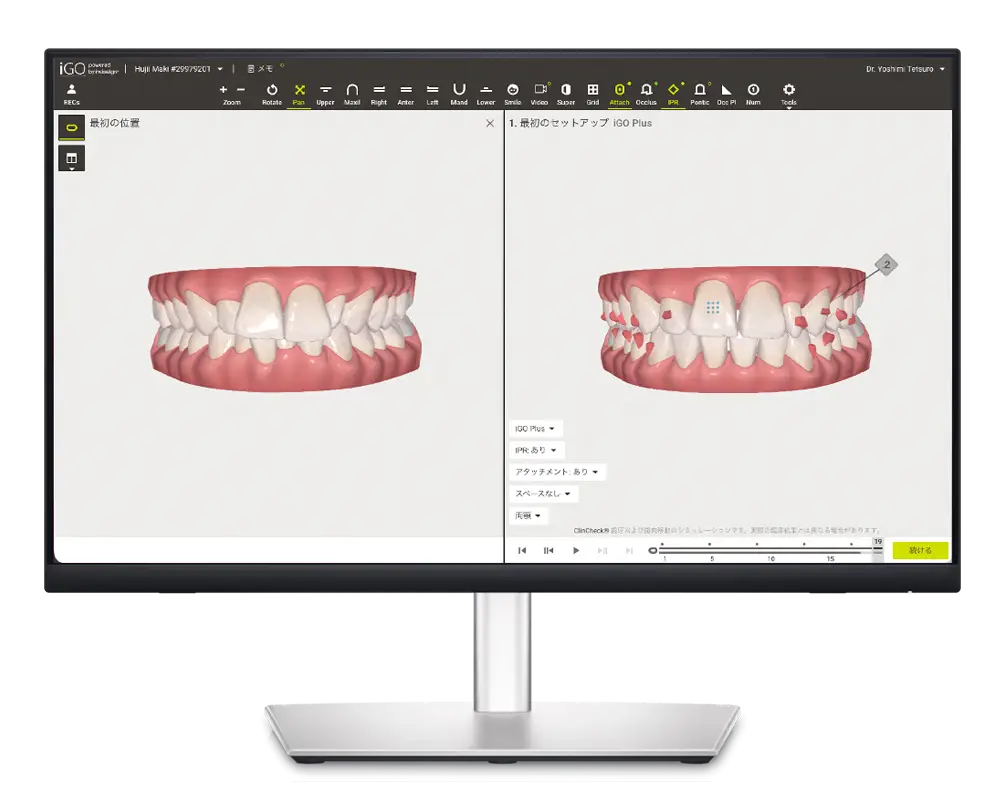Open Dr. Yoshimi Tetsuro account menu
Viewport: 1005px width, 804px height.
905,69
